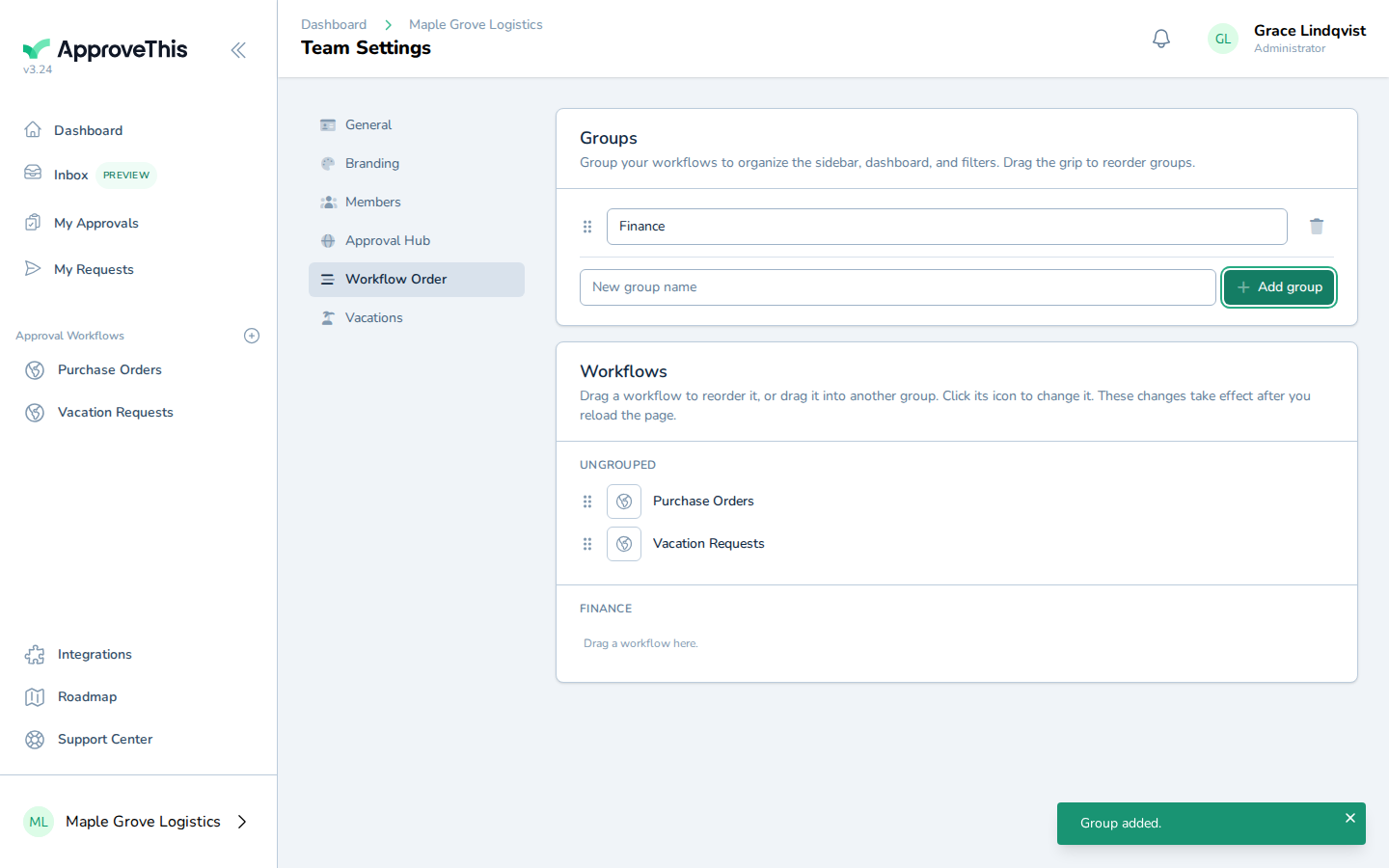Grab the Purchase Orders workflow drag grip
This screenshot has width=1389, height=868.
click(x=587, y=502)
